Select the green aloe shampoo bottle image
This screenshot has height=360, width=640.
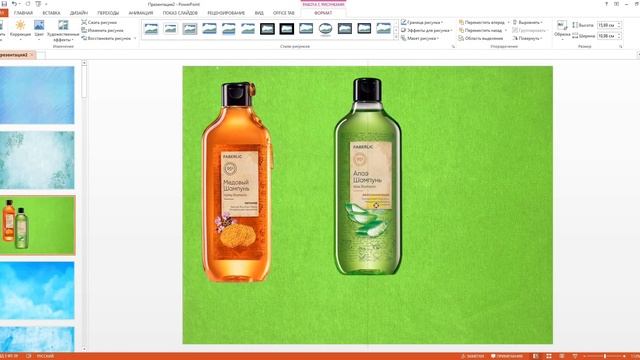[x=368, y=176]
